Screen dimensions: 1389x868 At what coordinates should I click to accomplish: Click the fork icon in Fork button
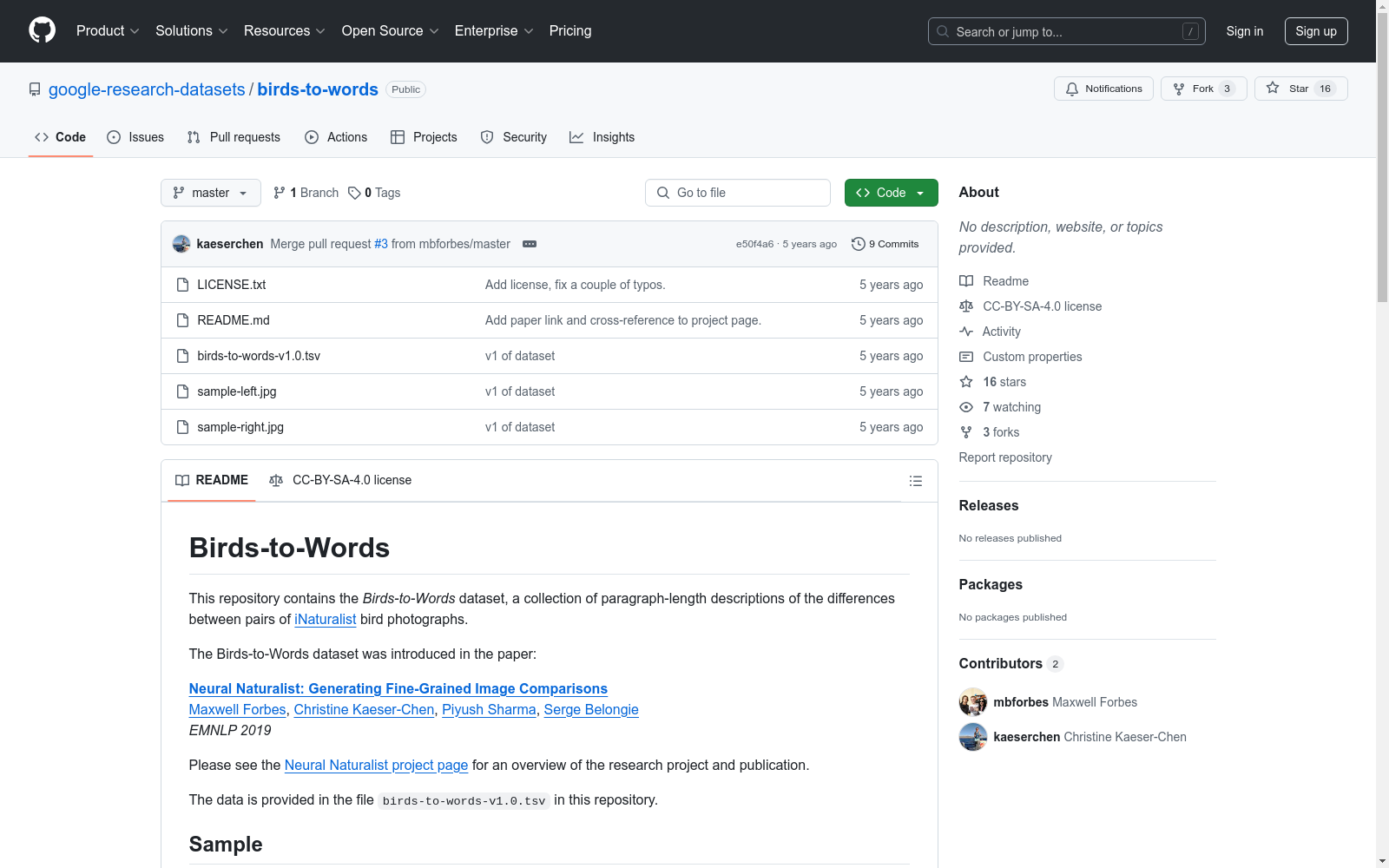(1179, 89)
